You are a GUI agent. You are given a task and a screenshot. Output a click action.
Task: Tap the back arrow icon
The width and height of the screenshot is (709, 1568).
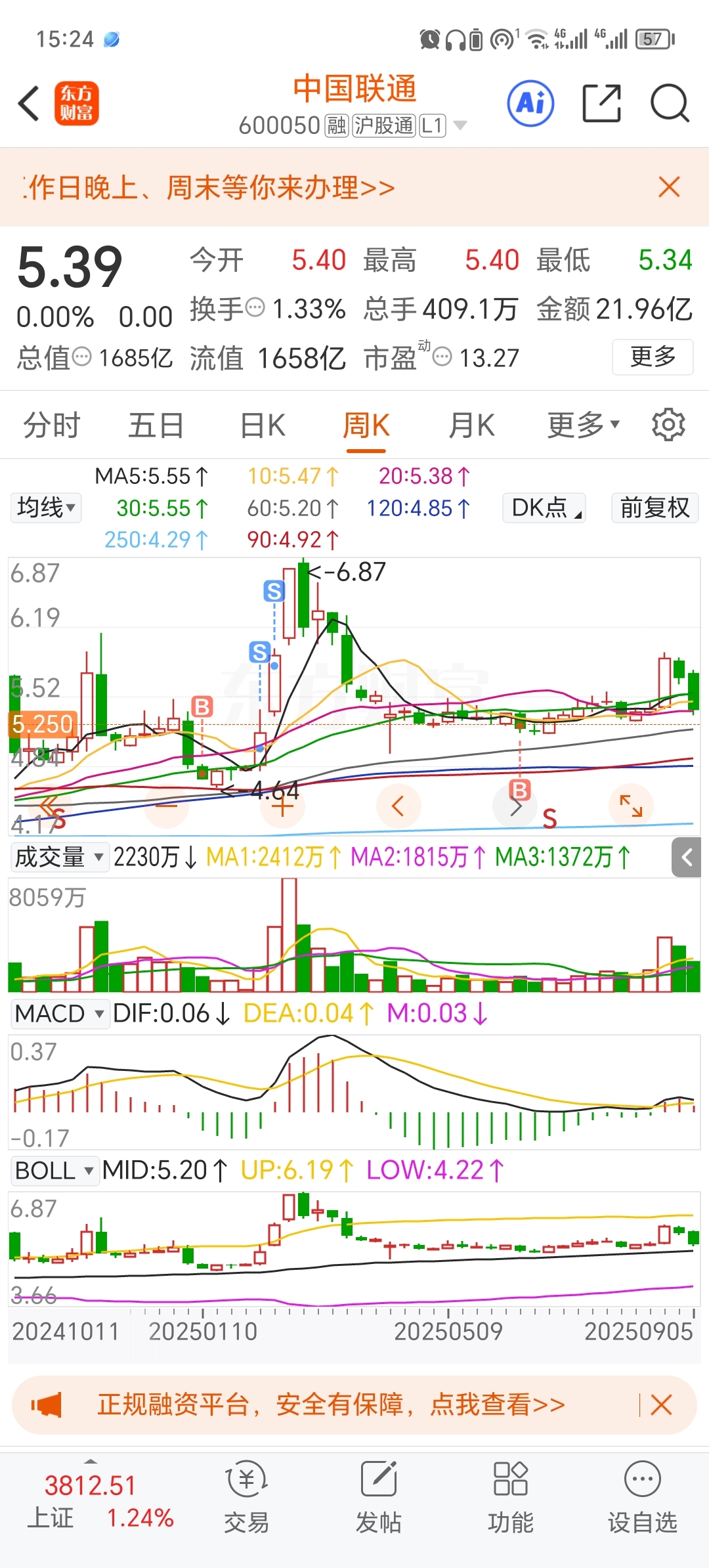pyautogui.click(x=29, y=104)
